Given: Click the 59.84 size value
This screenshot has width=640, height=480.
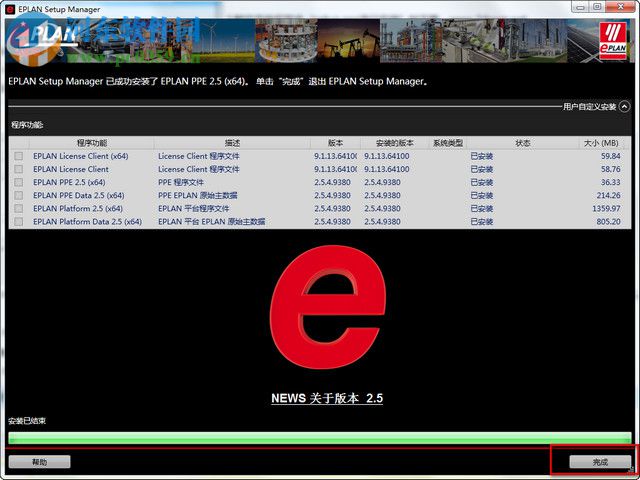Looking at the screenshot, I should (x=611, y=156).
